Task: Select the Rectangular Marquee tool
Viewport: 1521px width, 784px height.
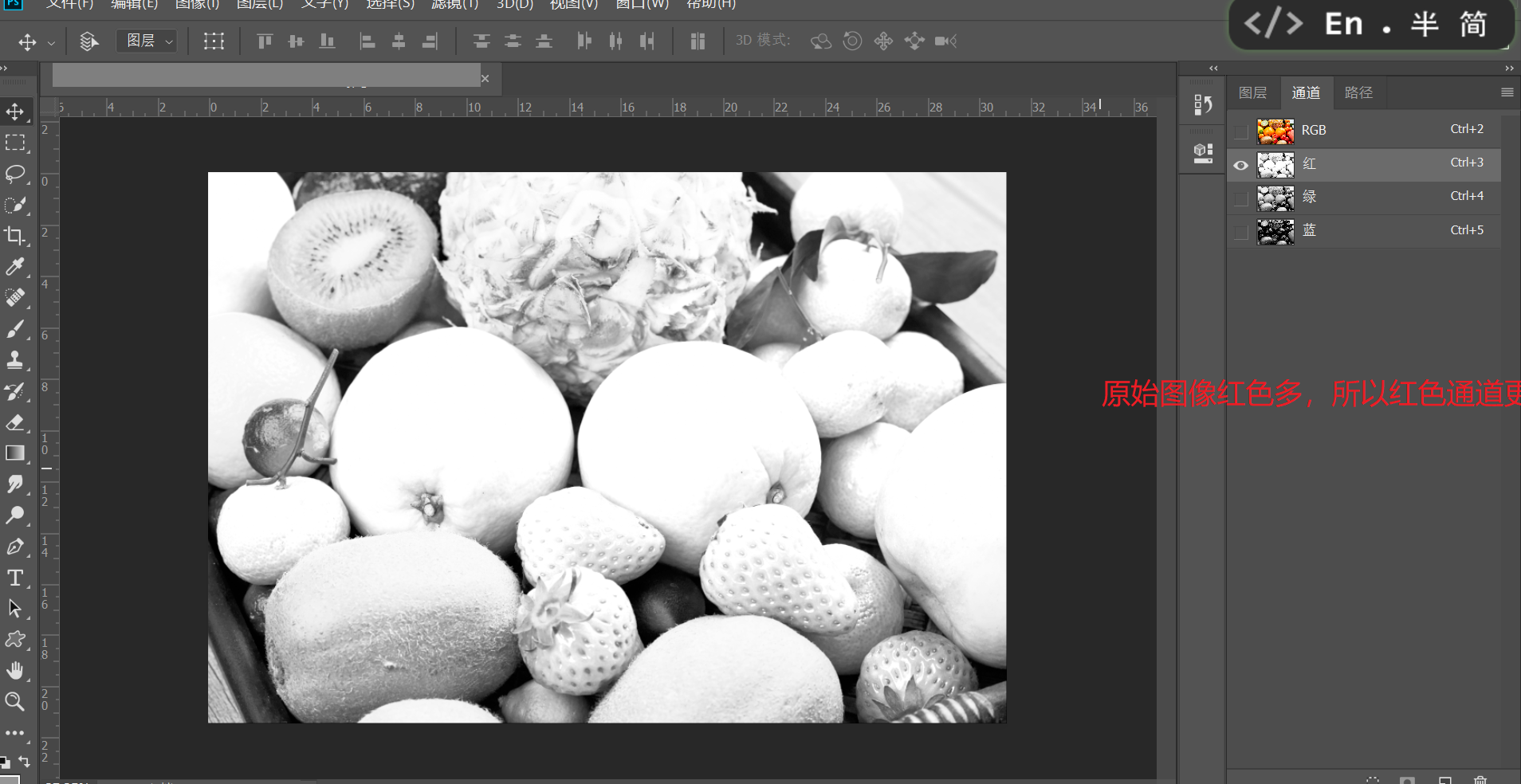Action: click(x=15, y=143)
